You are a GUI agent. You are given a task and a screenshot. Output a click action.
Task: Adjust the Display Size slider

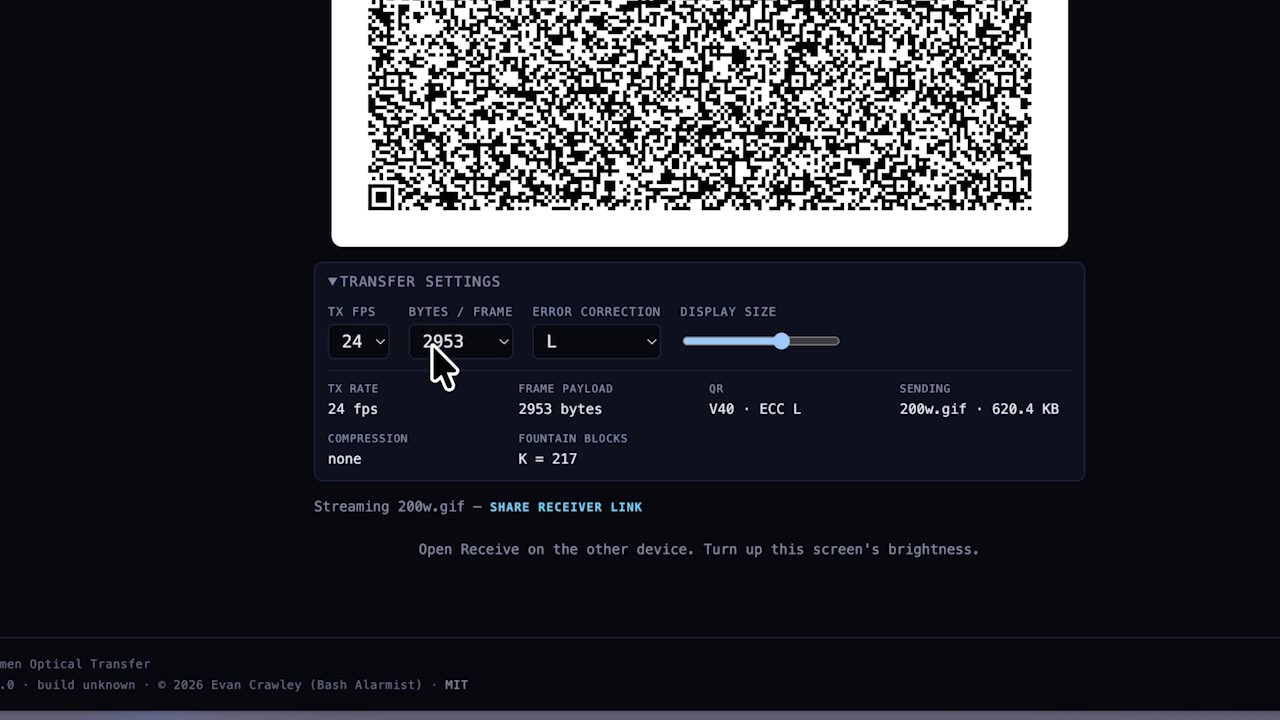tap(761, 341)
